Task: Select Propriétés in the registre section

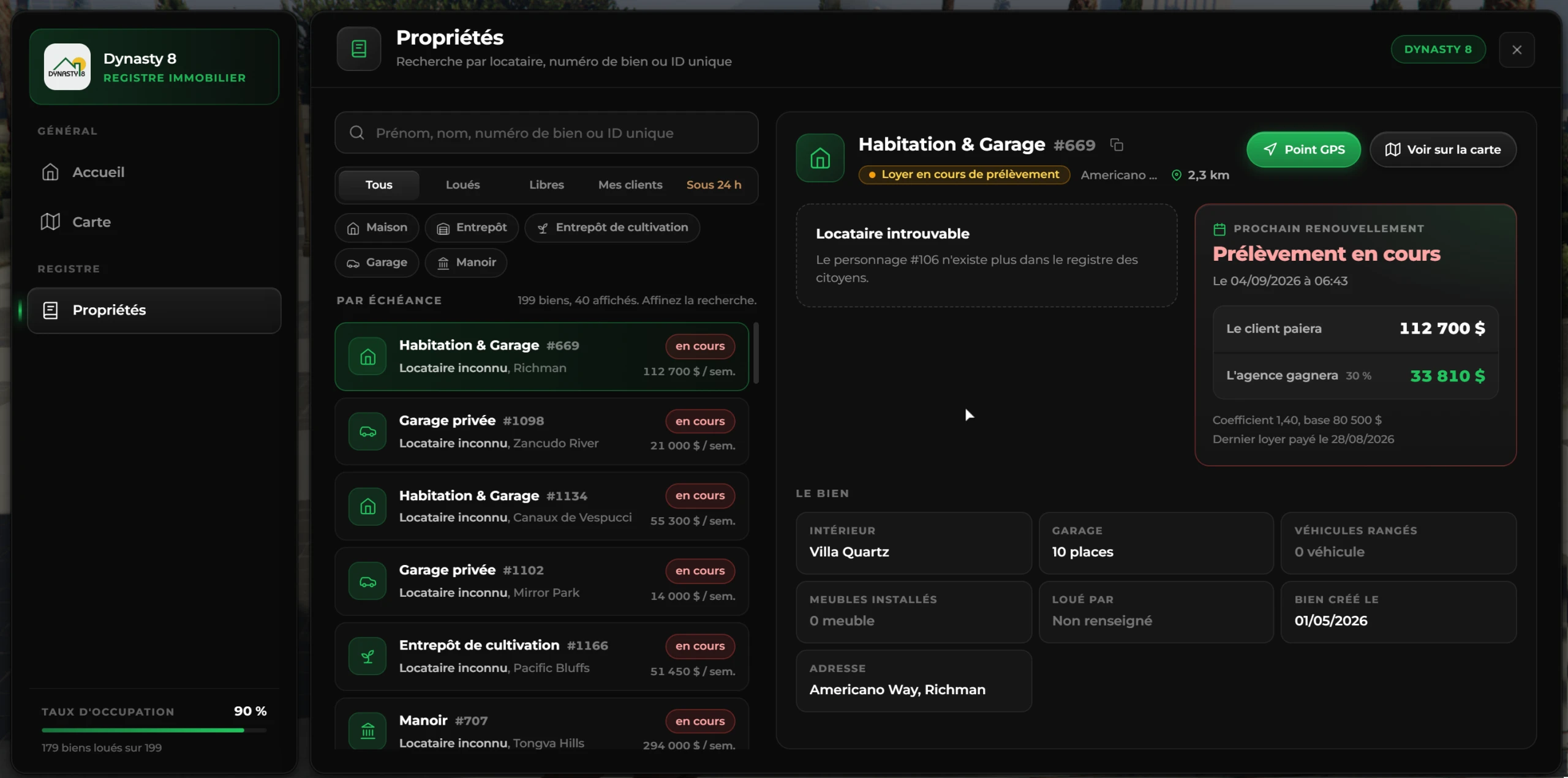Action: pos(154,310)
